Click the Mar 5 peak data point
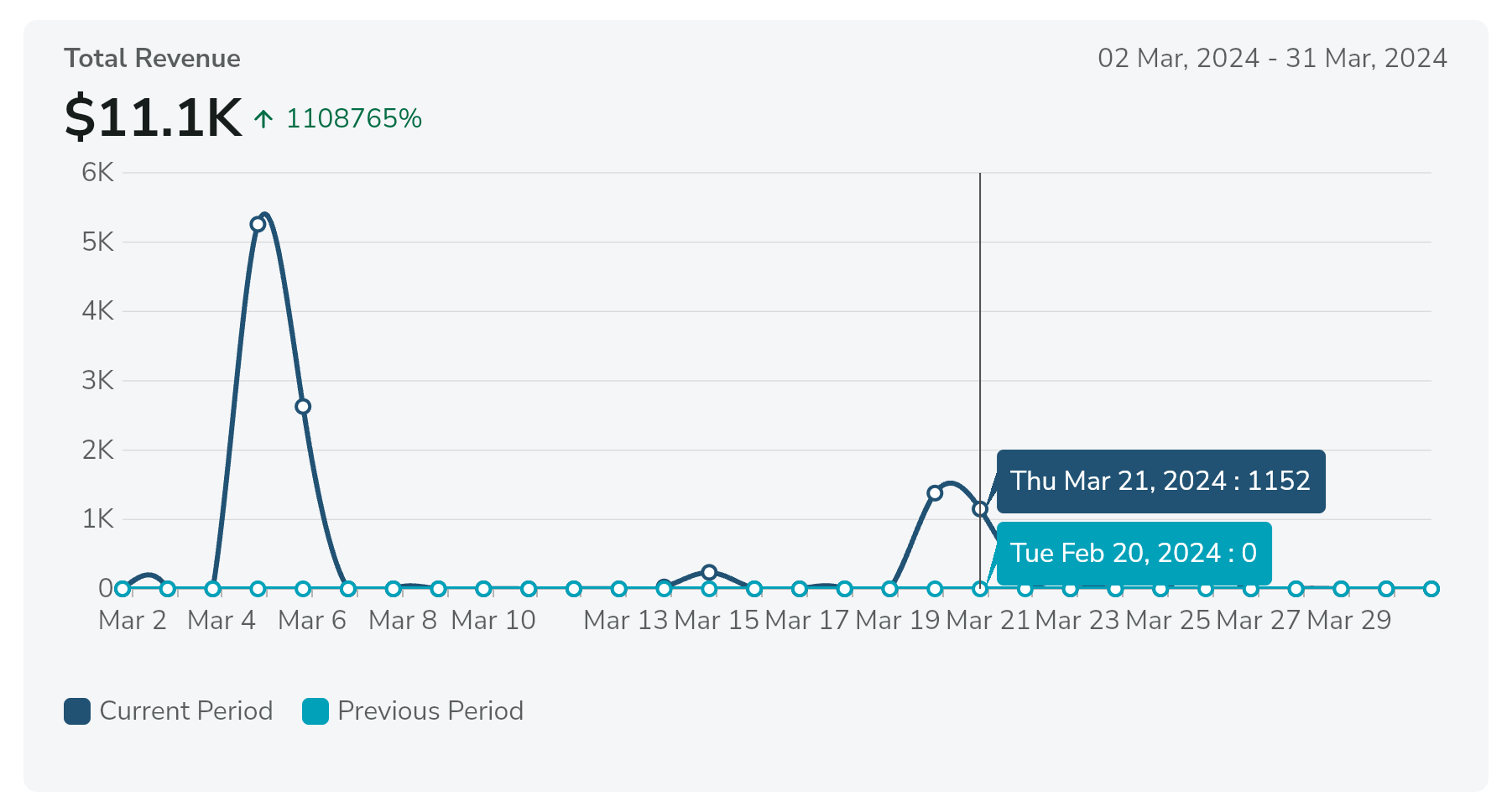1507x812 pixels. pos(258,224)
